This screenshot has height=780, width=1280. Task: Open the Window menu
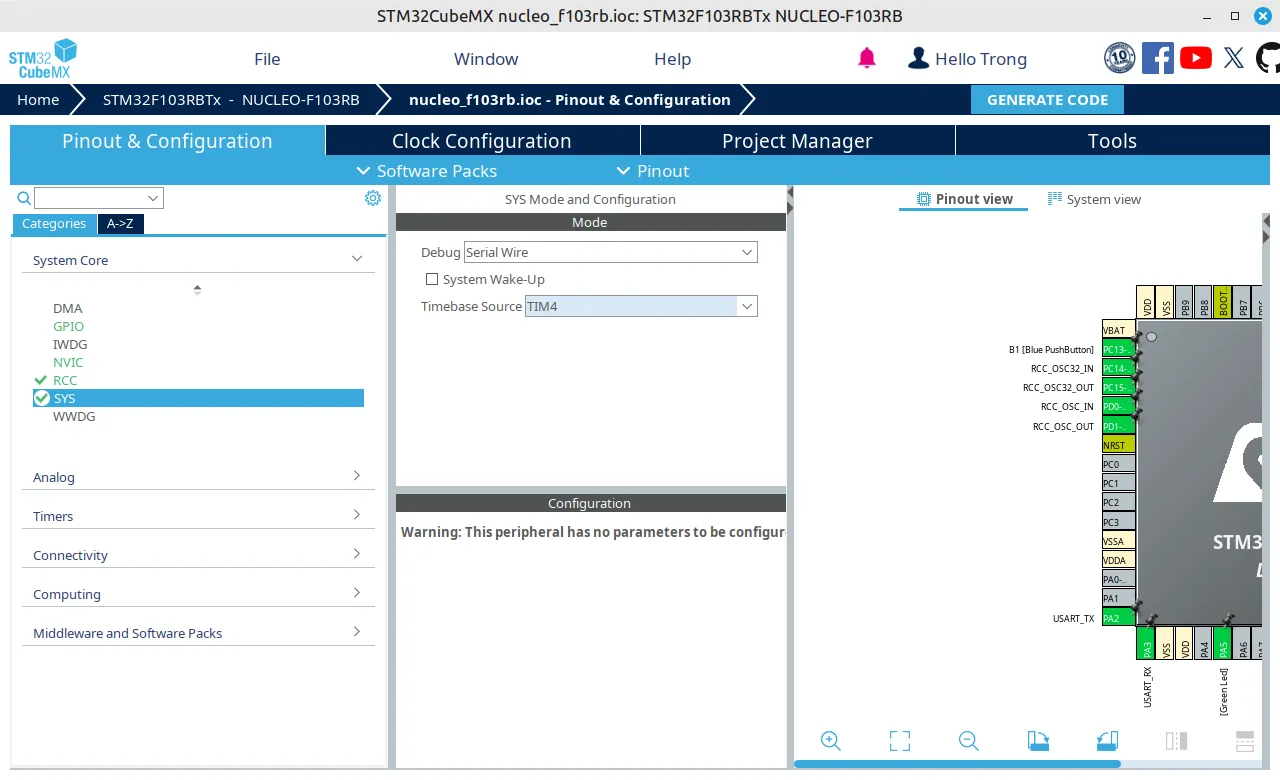point(486,59)
